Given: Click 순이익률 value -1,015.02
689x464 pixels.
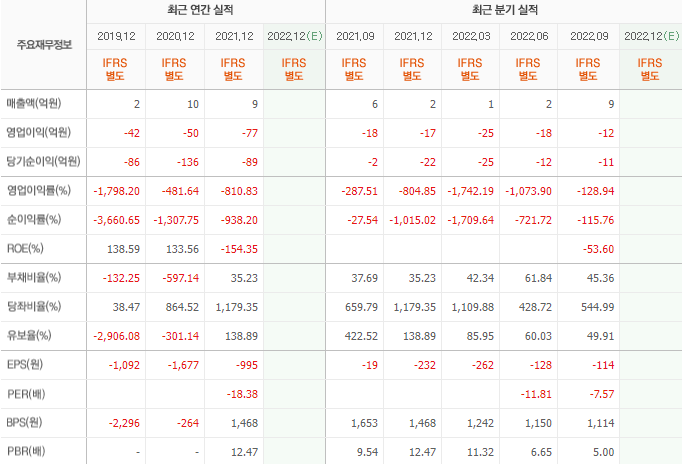Looking at the screenshot, I should (x=413, y=221).
